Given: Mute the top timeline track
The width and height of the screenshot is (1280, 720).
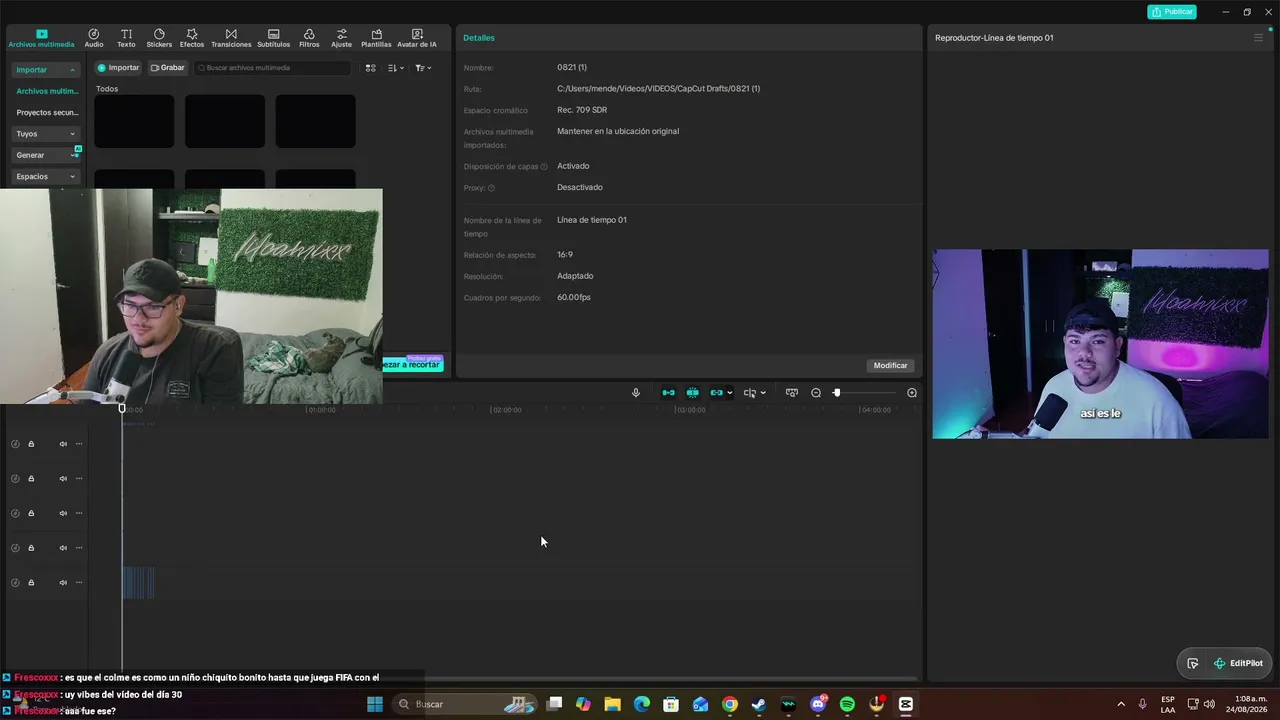Looking at the screenshot, I should pos(63,444).
